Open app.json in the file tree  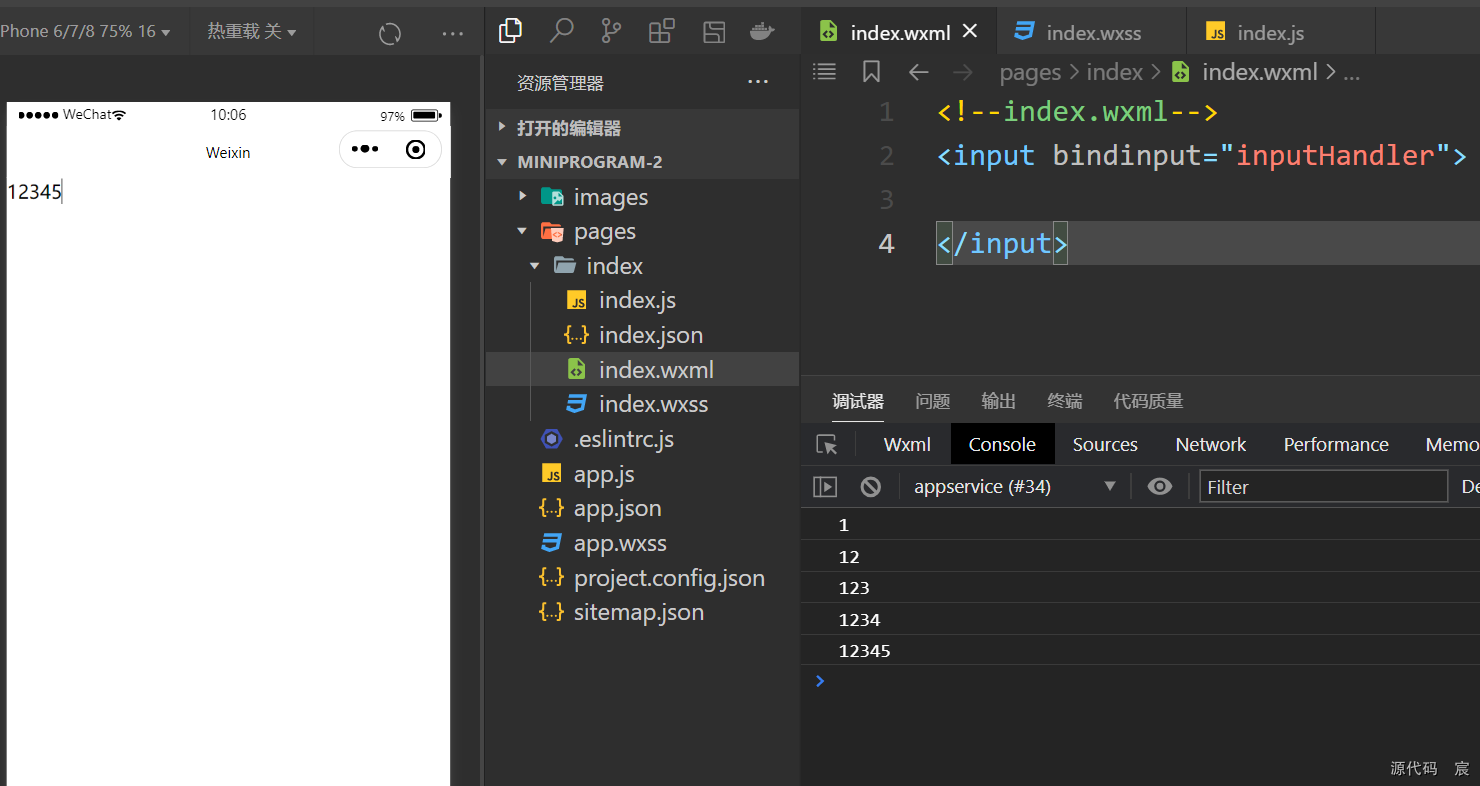coord(642,508)
